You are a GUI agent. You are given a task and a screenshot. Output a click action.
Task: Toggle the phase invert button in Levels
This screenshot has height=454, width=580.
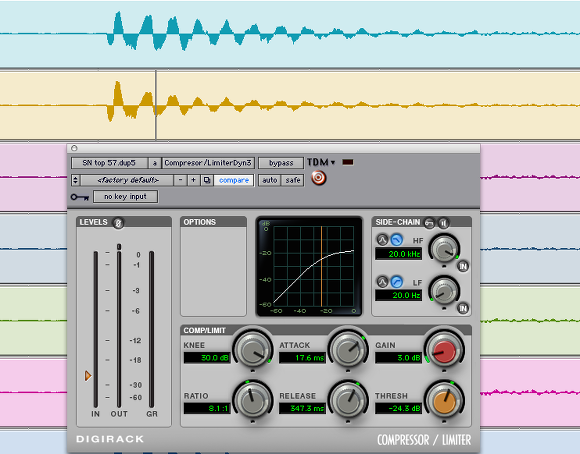click(118, 223)
